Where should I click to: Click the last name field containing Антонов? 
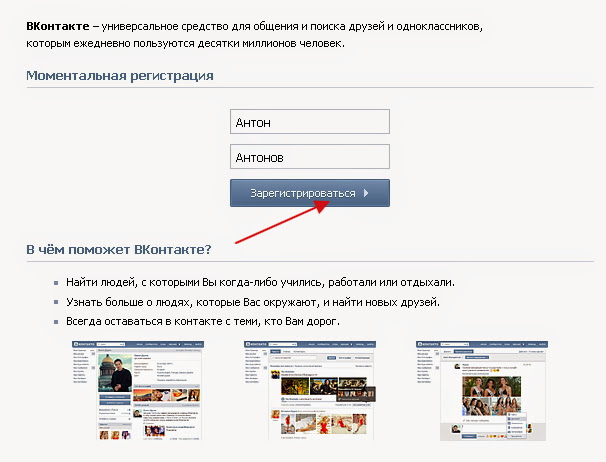click(x=310, y=157)
